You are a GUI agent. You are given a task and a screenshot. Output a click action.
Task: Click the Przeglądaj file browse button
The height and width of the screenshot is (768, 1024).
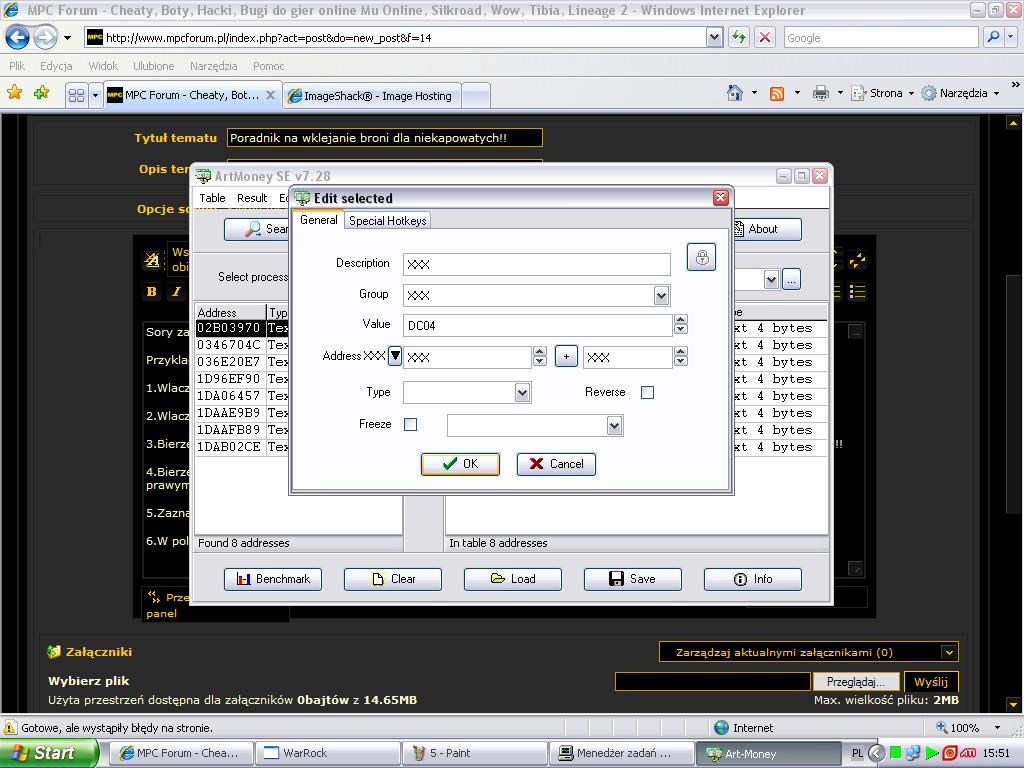(x=856, y=682)
